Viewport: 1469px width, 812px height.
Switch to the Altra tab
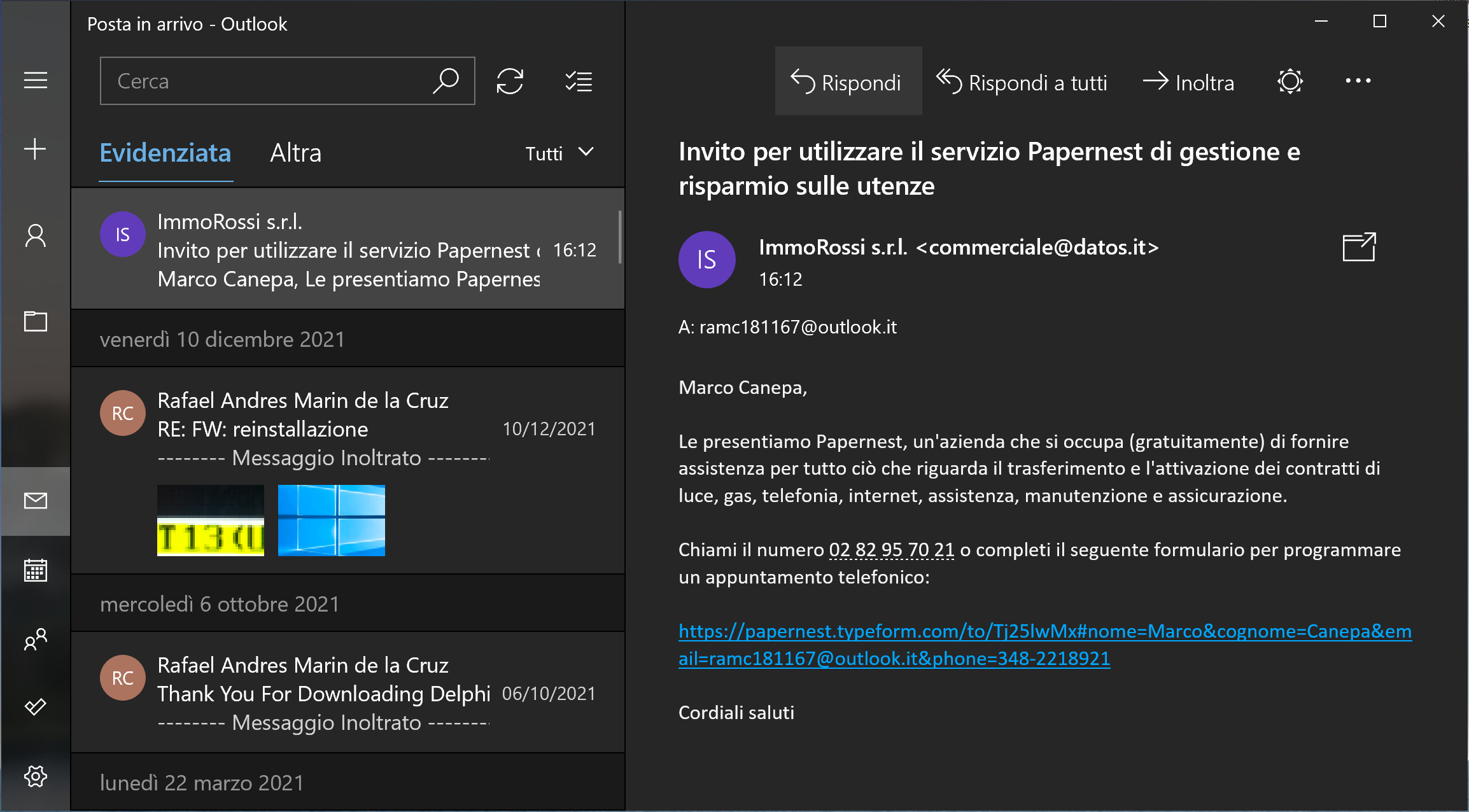click(x=296, y=153)
